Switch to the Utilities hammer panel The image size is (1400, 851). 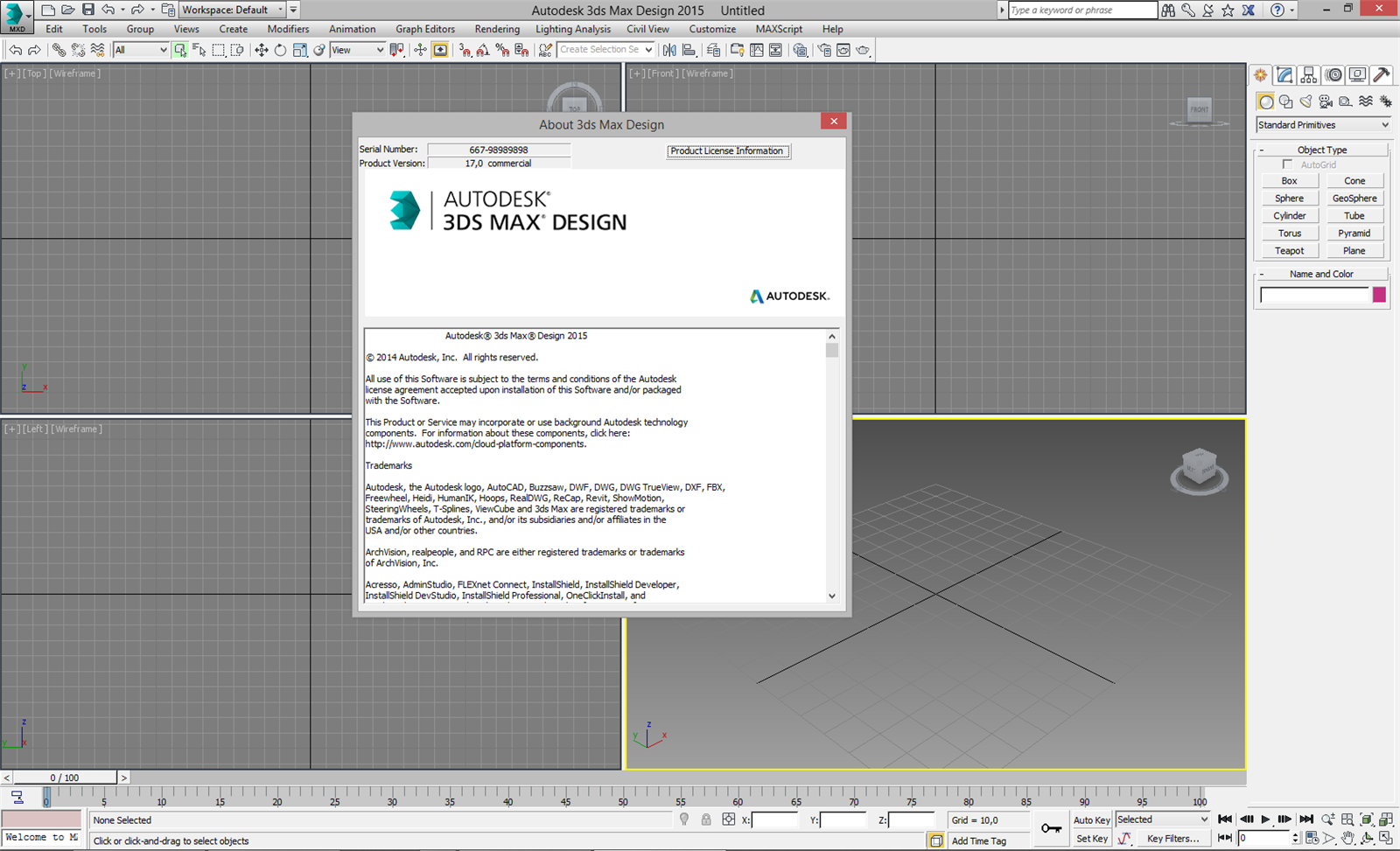click(1382, 75)
